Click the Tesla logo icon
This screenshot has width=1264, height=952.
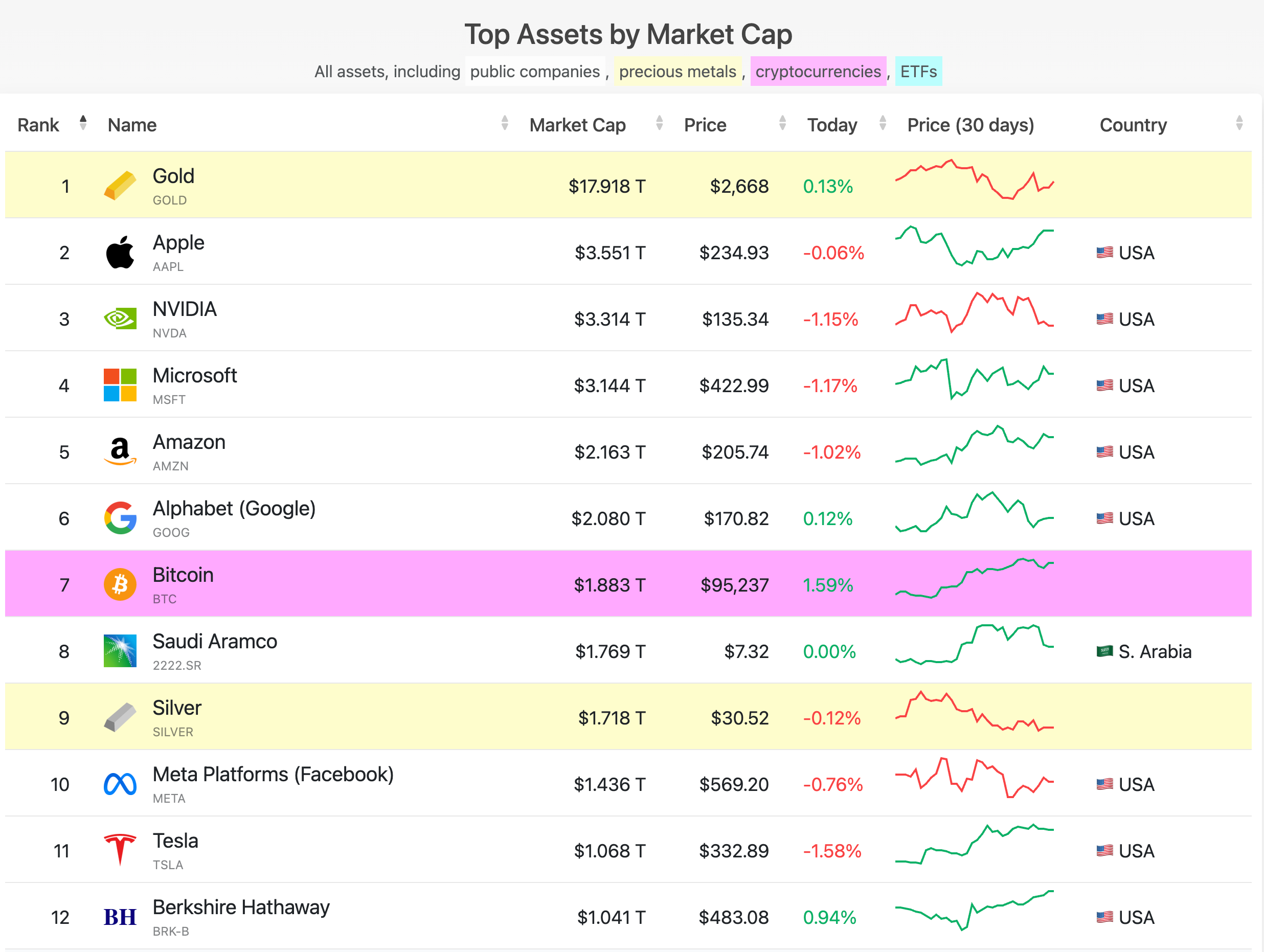pos(120,850)
